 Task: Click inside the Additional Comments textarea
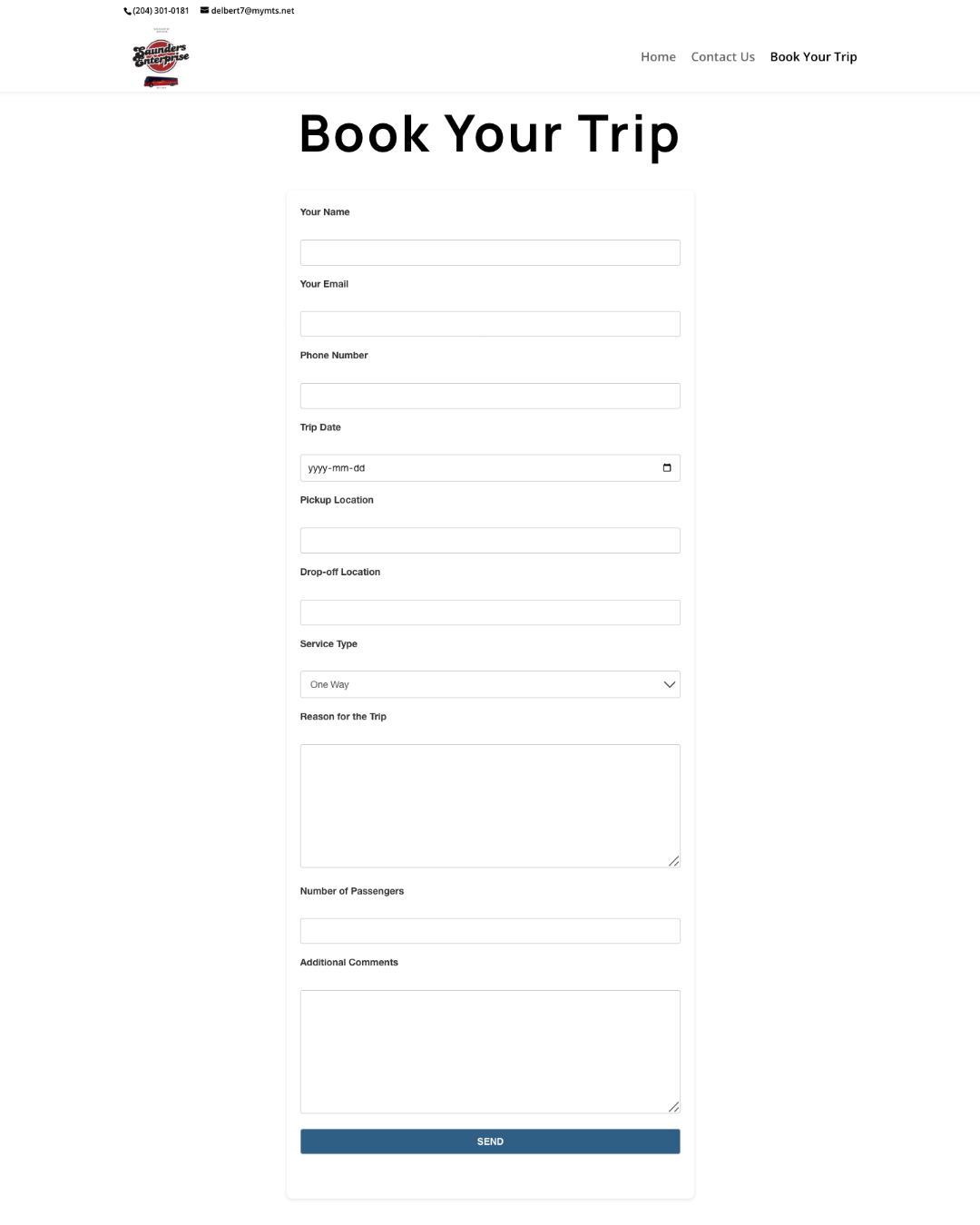[490, 1051]
